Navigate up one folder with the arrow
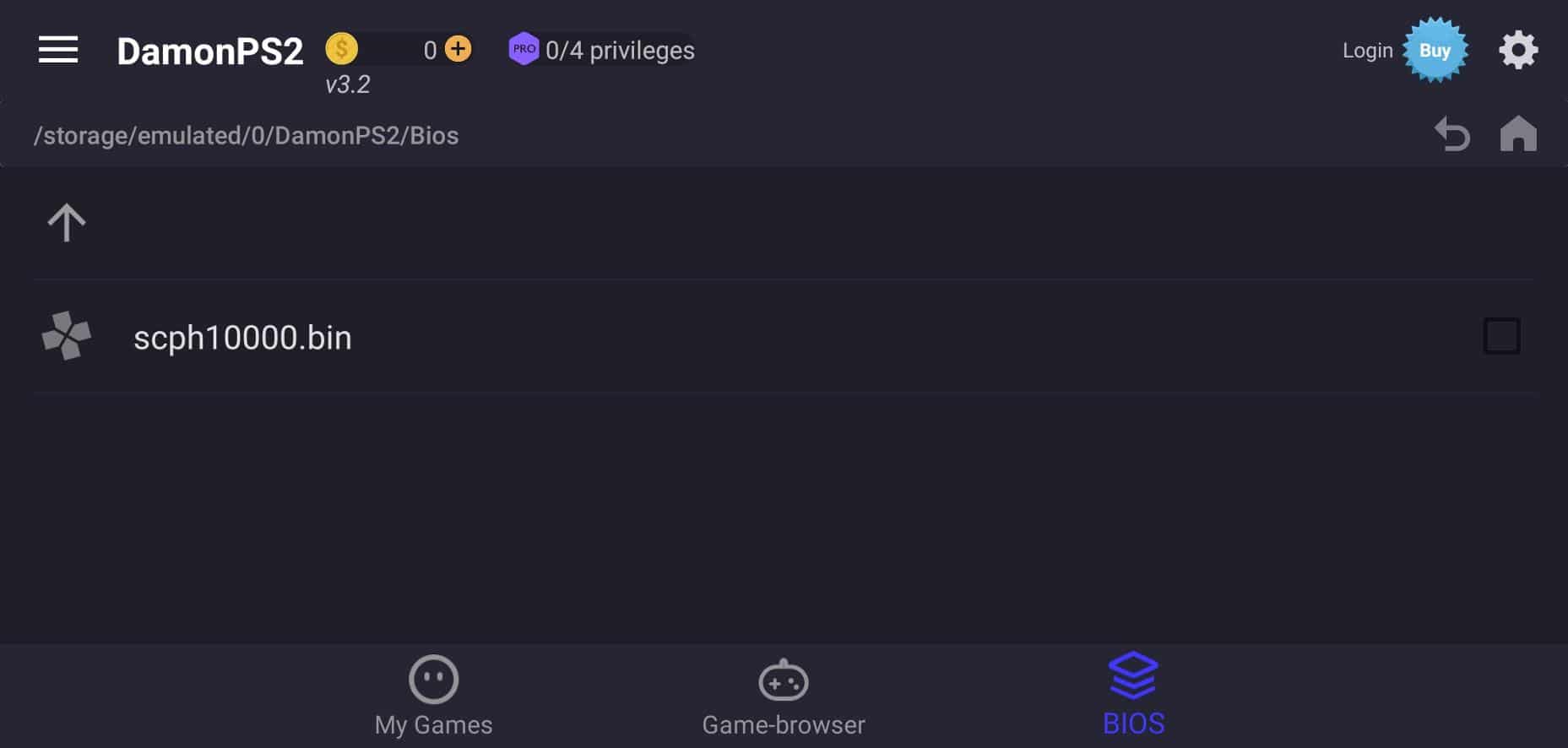1568x748 pixels. tap(67, 223)
